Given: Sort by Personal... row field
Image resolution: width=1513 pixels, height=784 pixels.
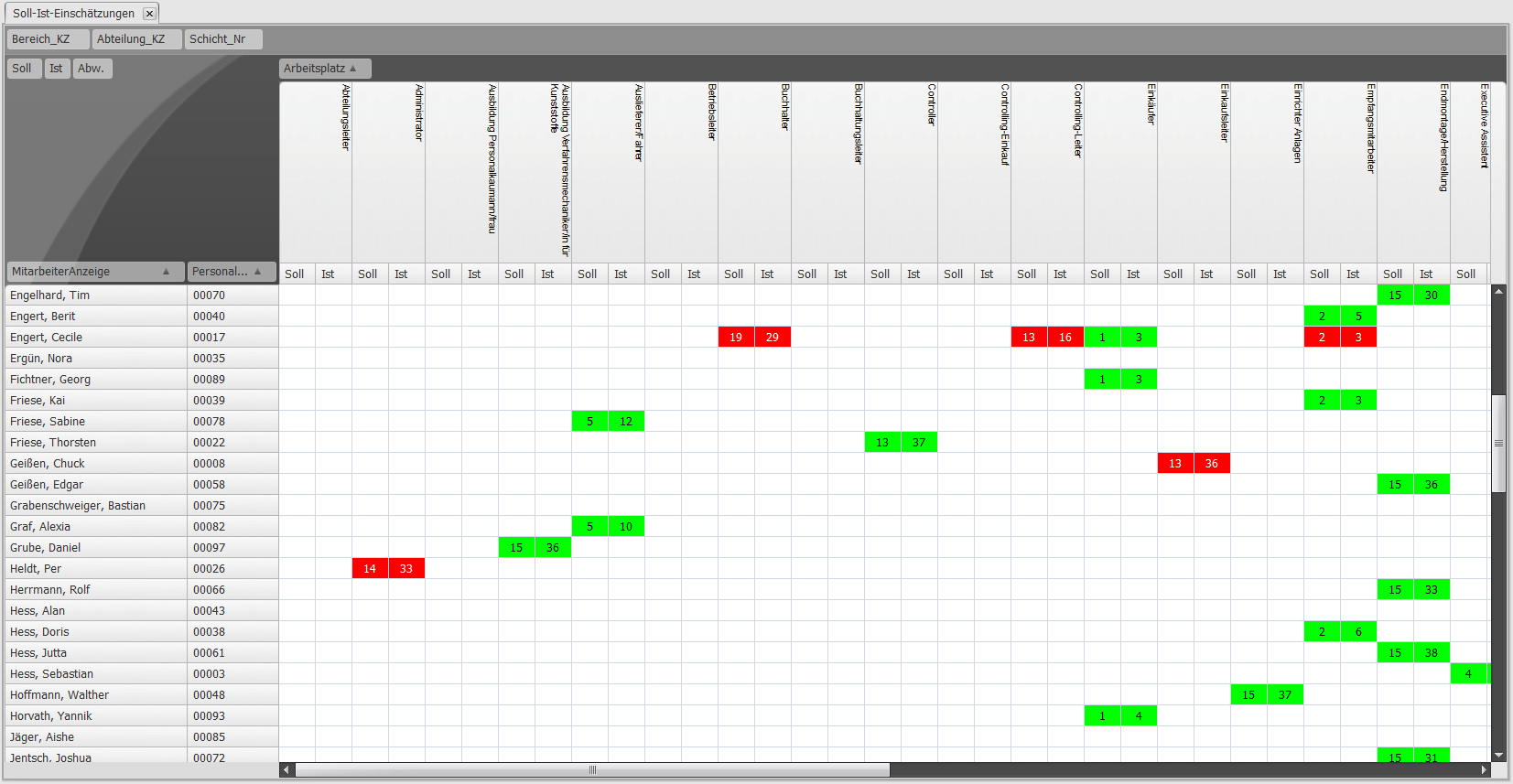Looking at the screenshot, I should (x=232, y=272).
